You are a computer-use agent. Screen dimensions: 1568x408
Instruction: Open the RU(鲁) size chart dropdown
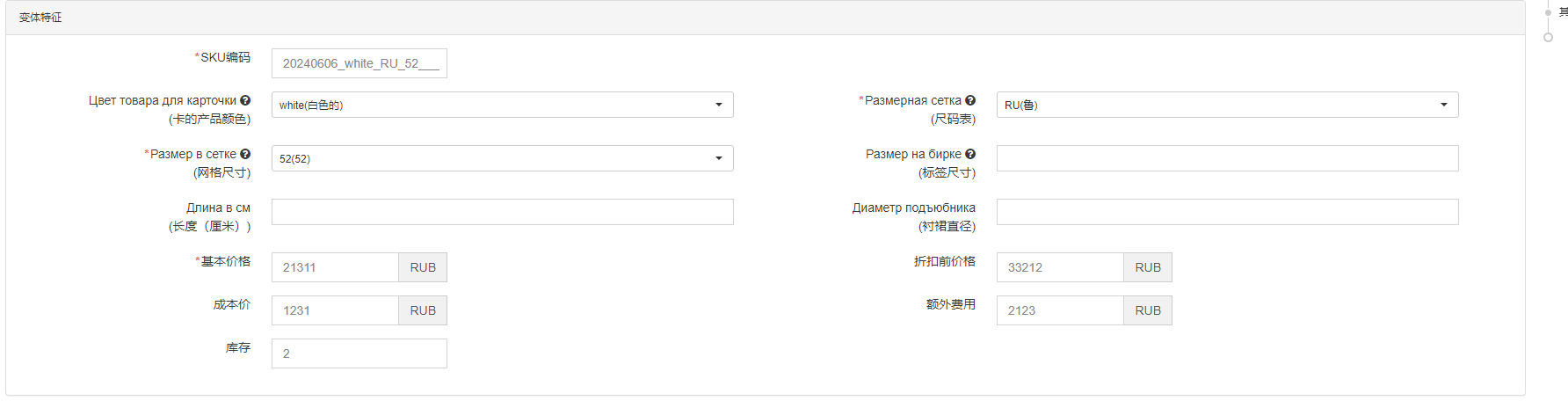click(1227, 105)
